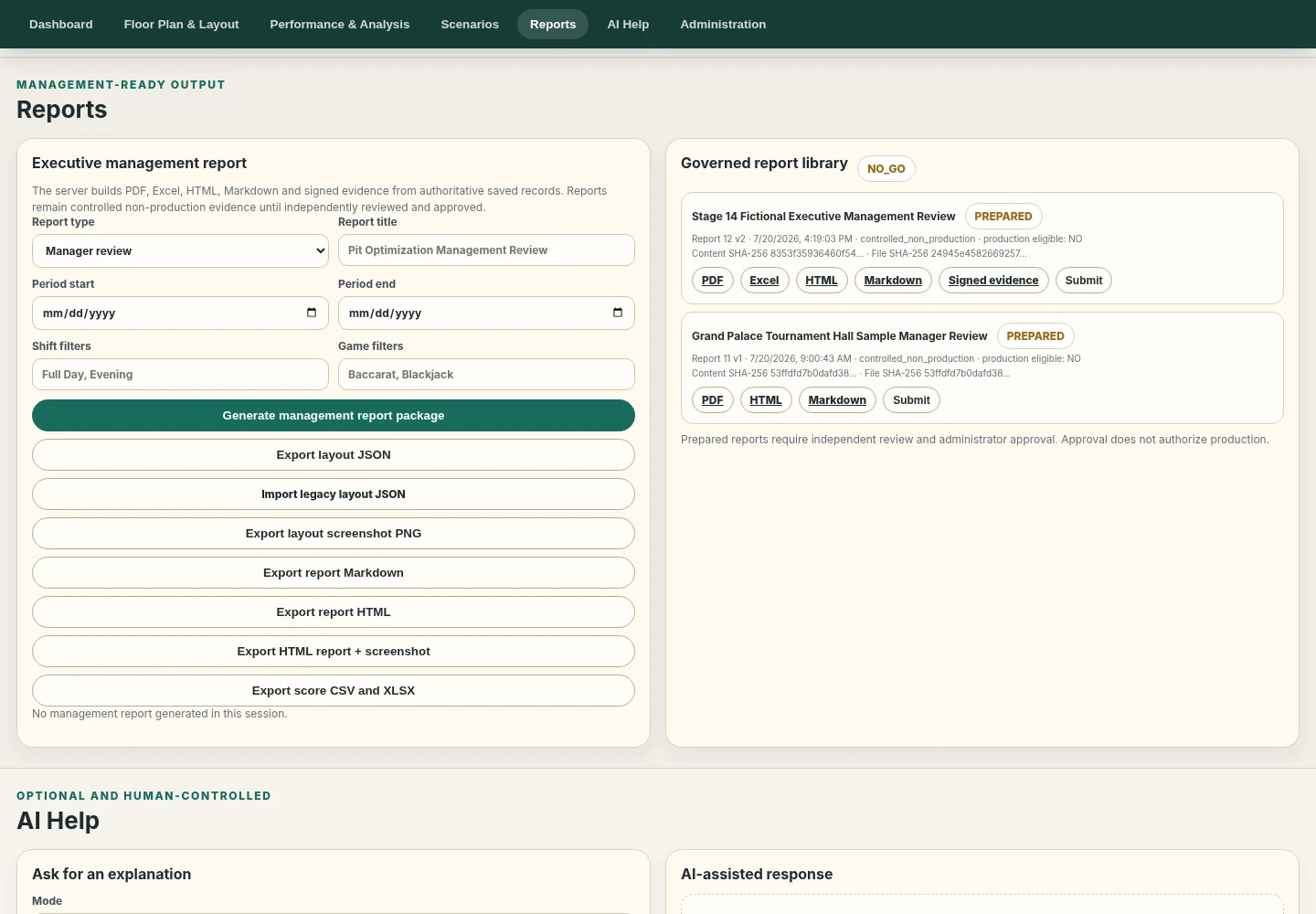Viewport: 1316px width, 914px height.
Task: Open the Period end calendar picker icon
Action: pyautogui.click(x=618, y=313)
